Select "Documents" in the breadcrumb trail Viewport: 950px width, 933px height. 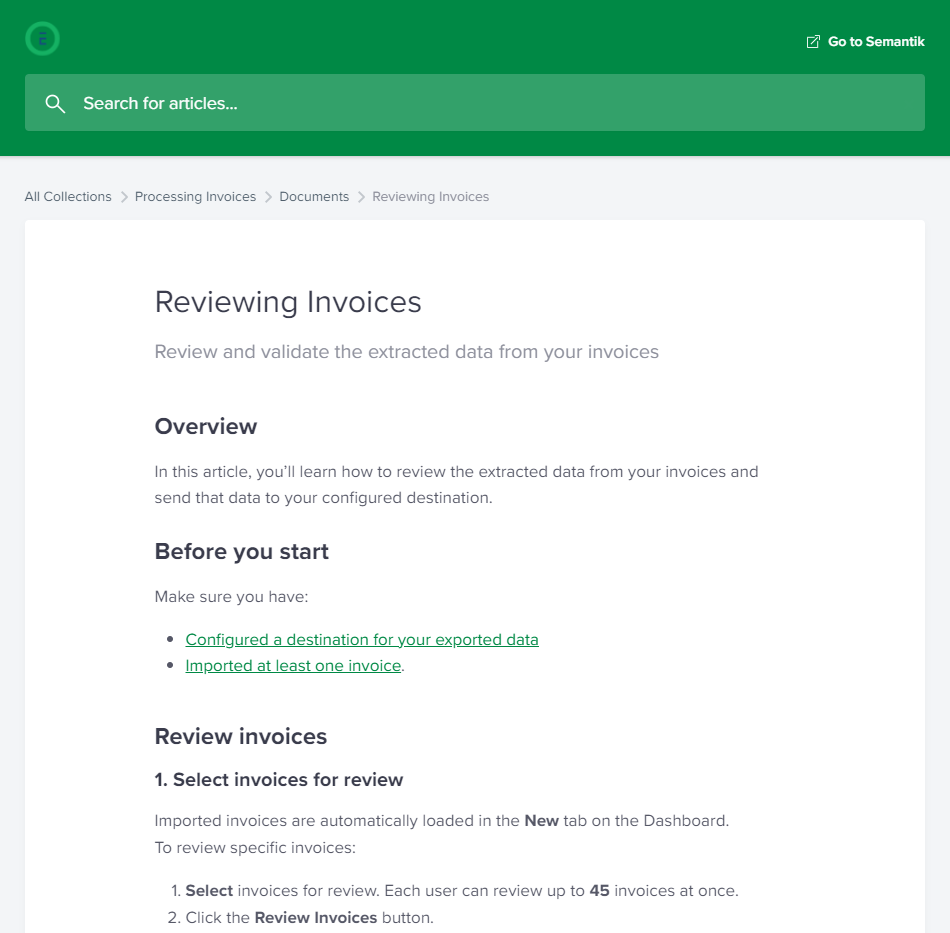click(314, 196)
